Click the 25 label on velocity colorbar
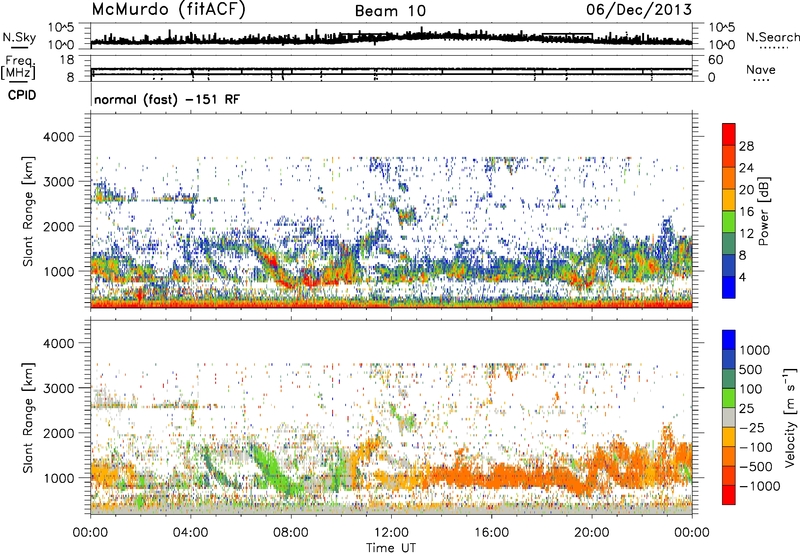 747,408
